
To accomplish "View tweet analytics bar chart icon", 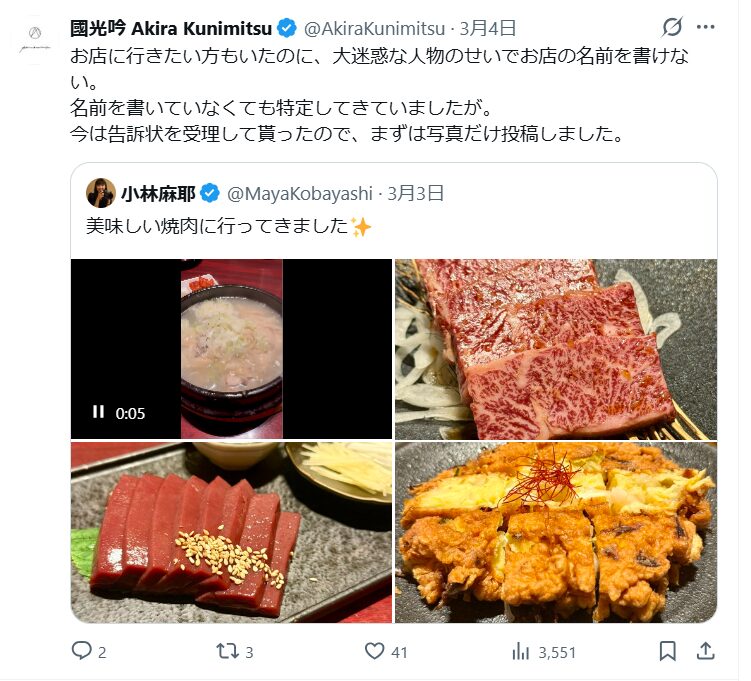I will (x=520, y=651).
